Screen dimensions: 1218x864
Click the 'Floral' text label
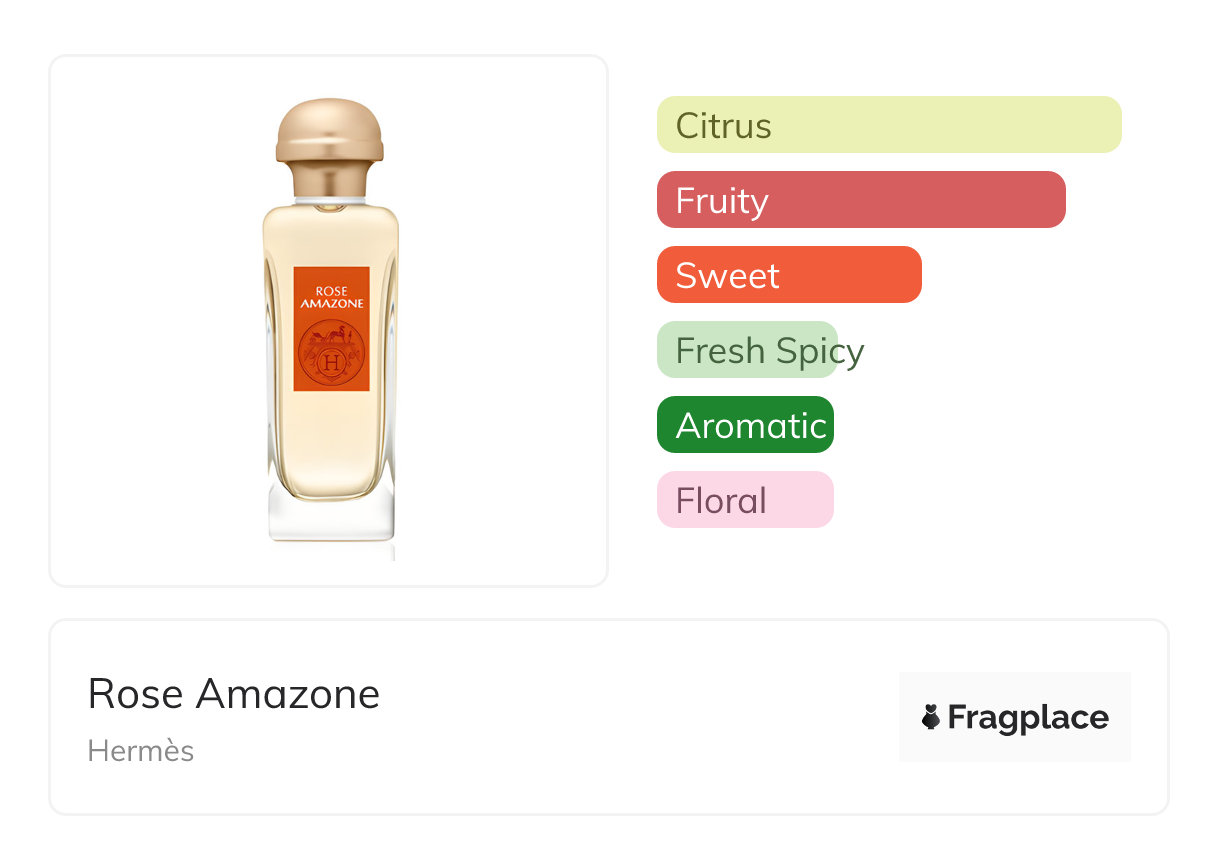721,501
